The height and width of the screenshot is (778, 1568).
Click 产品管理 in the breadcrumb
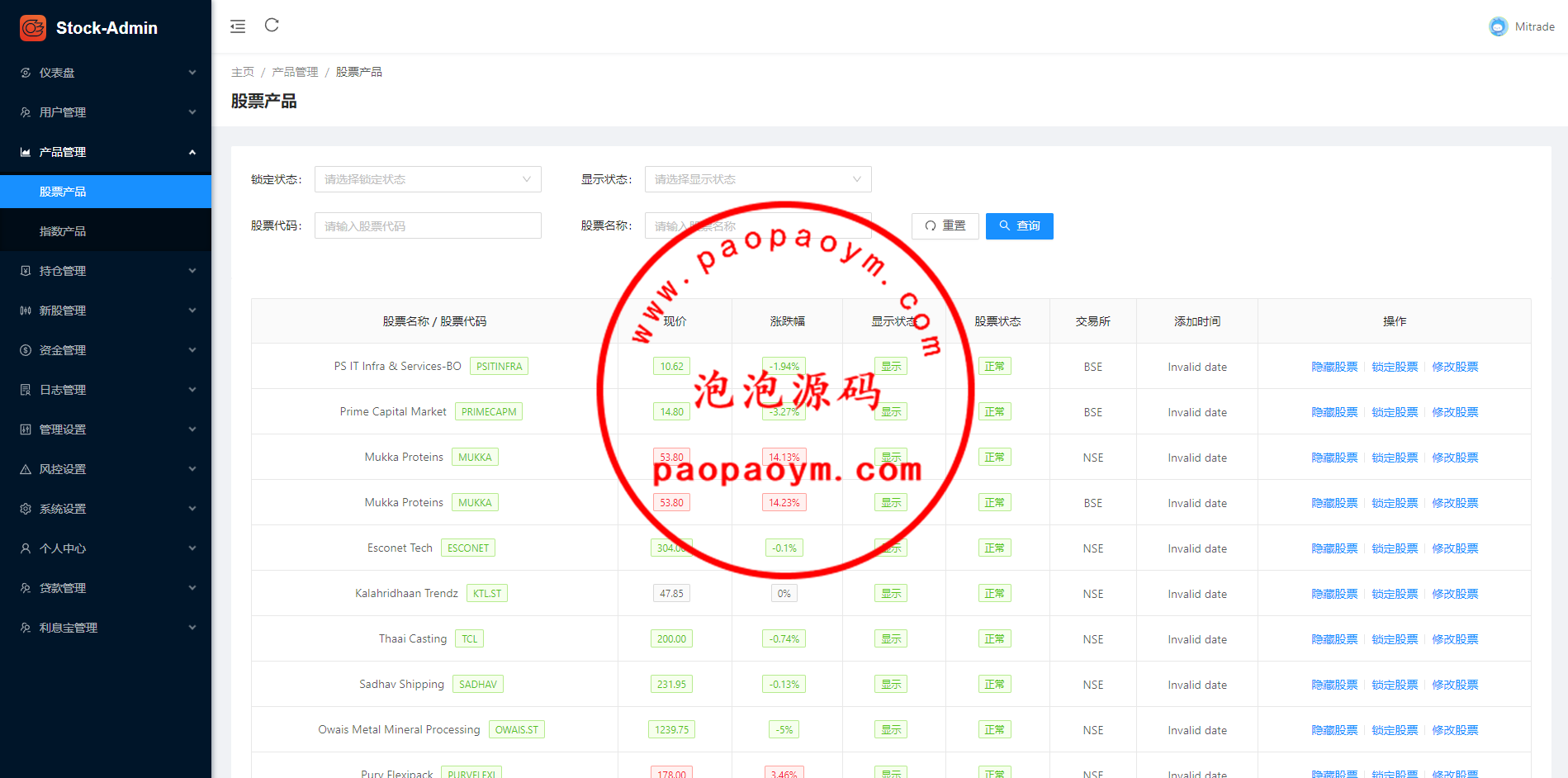pyautogui.click(x=295, y=72)
